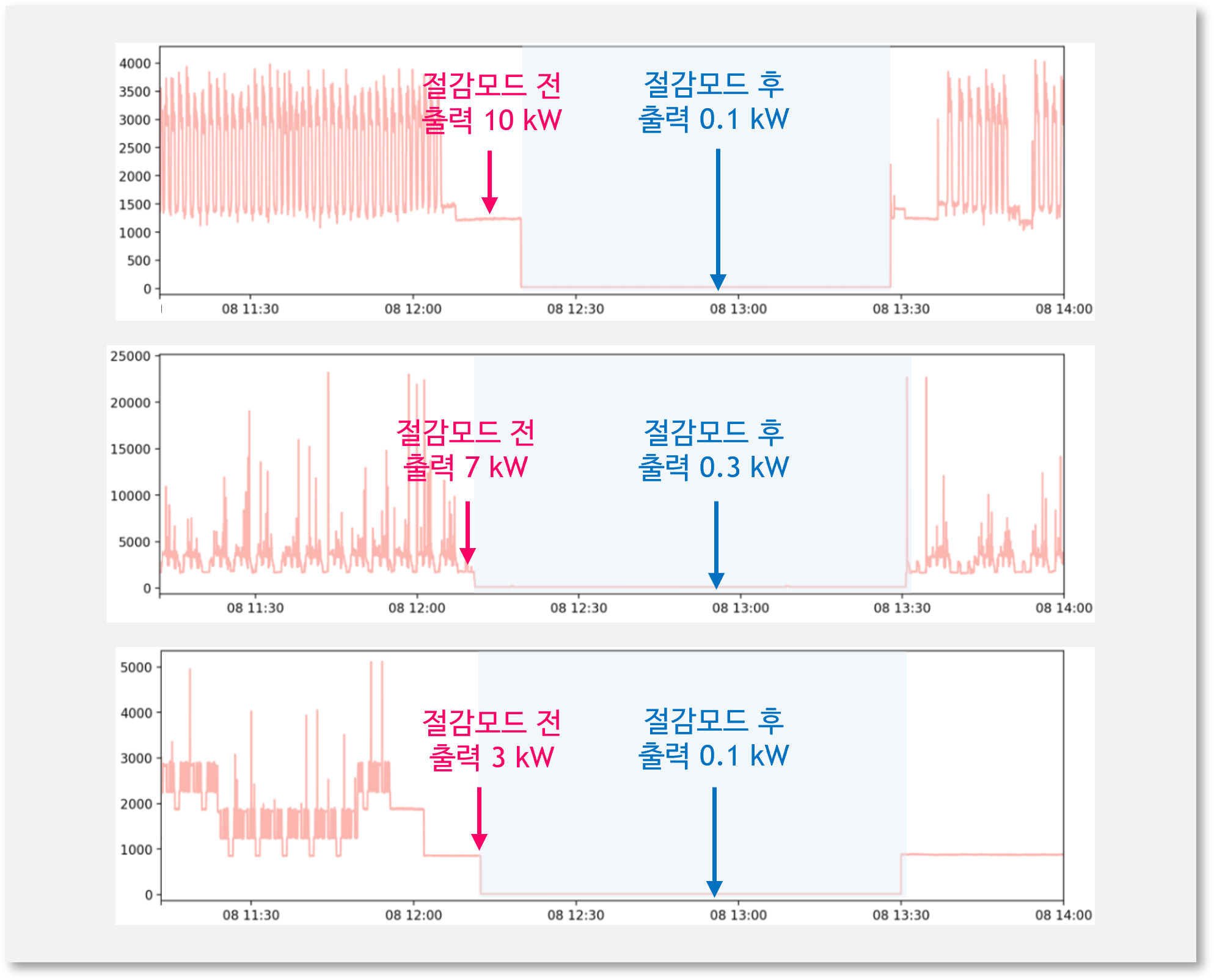The height and width of the screenshot is (980, 1214).
Task: Click the '출력 0.1 kW' label in bottom chart
Action: [x=714, y=756]
